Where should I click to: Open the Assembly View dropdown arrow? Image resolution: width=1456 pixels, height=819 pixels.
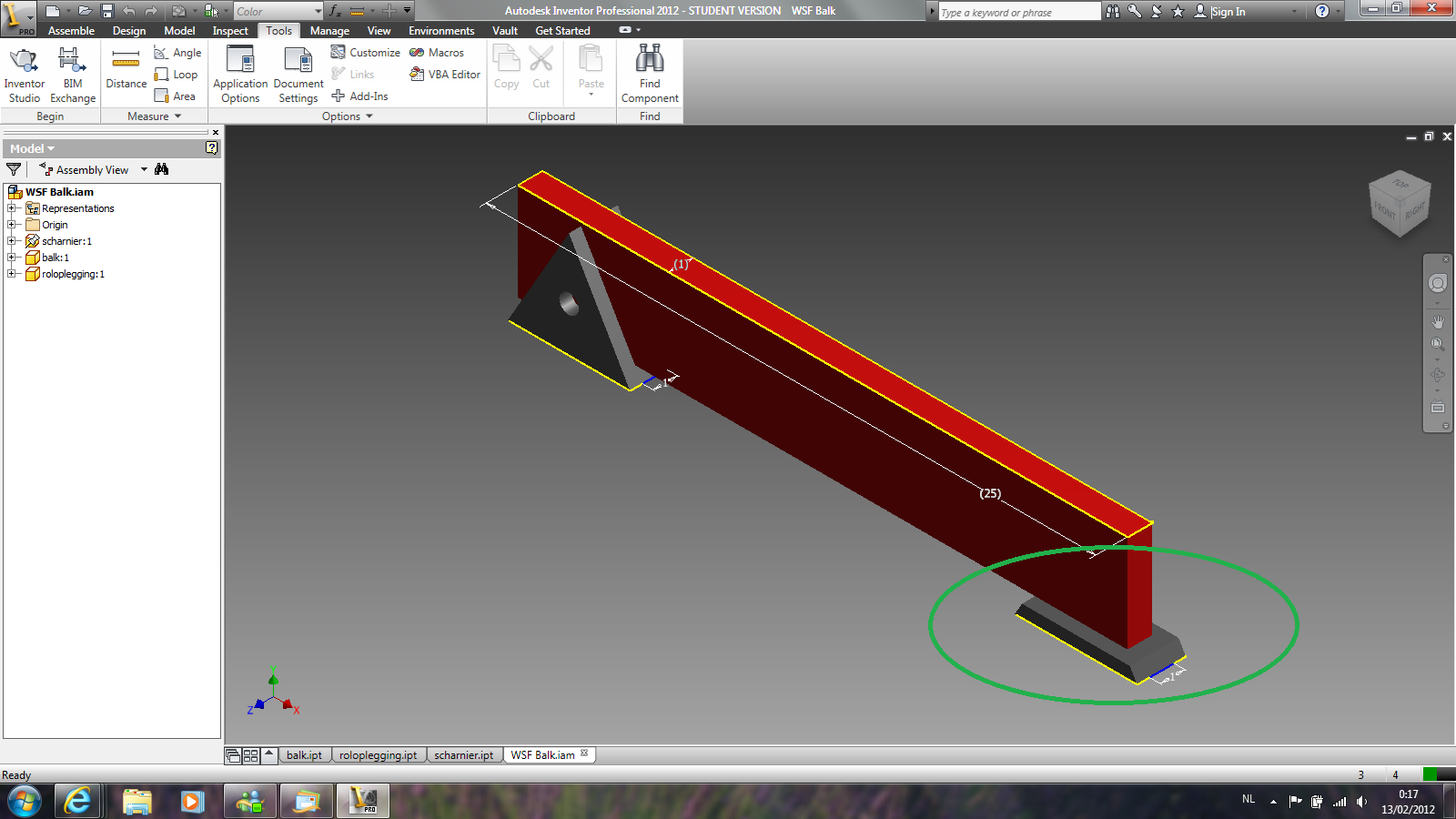144,169
